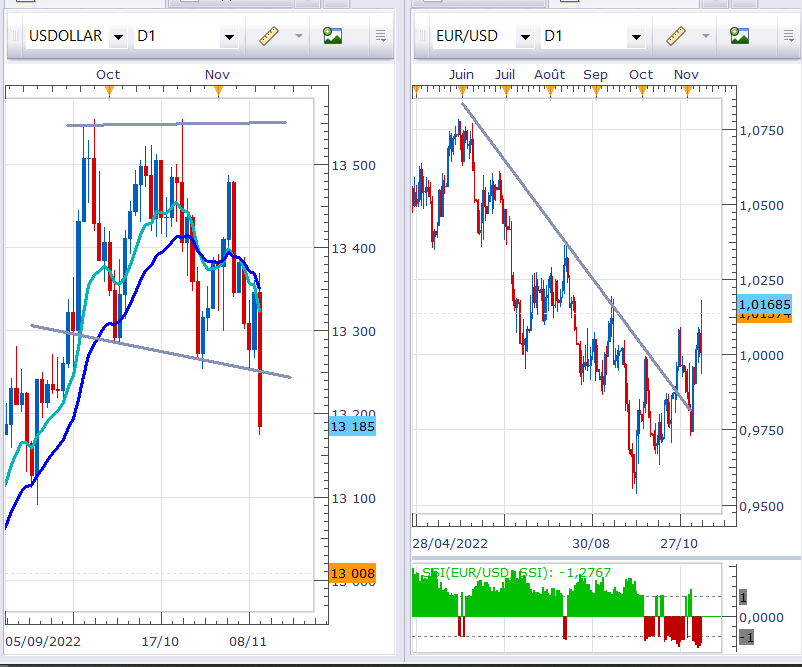Screen dimensions: 802x667
Task: Click the snapshot image icon on EUR/USD chart
Action: [x=740, y=37]
